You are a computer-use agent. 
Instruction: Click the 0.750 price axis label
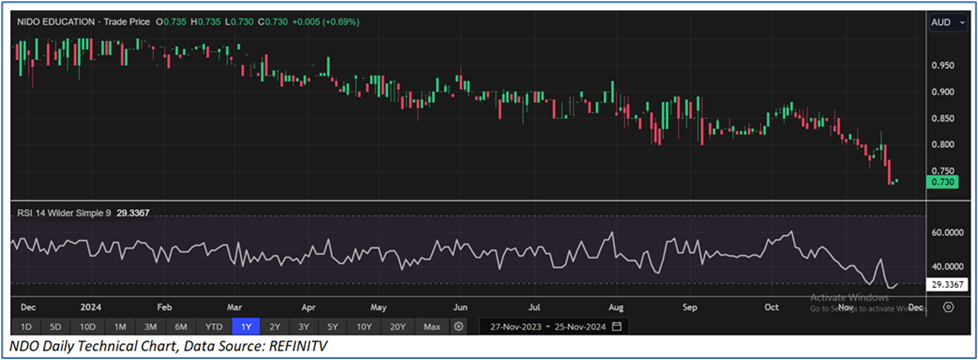click(x=942, y=171)
